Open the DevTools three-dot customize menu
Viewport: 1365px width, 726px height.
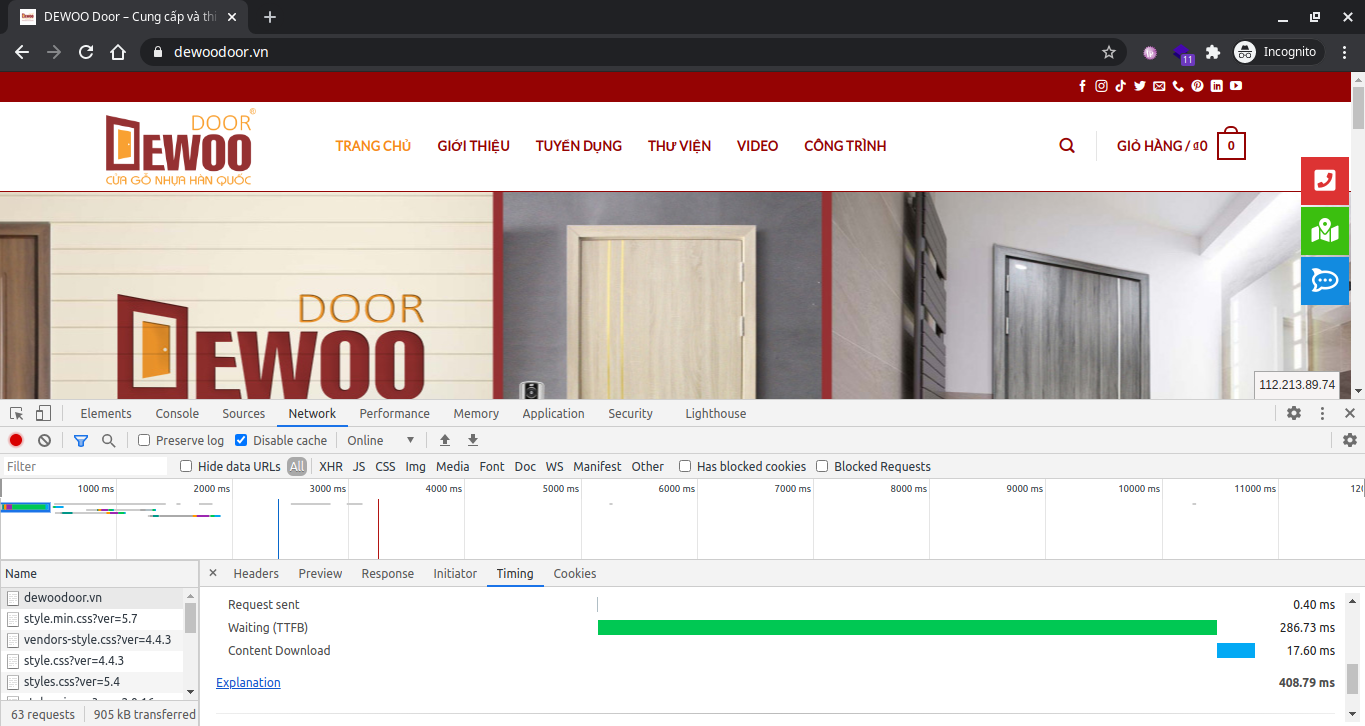coord(1322,413)
